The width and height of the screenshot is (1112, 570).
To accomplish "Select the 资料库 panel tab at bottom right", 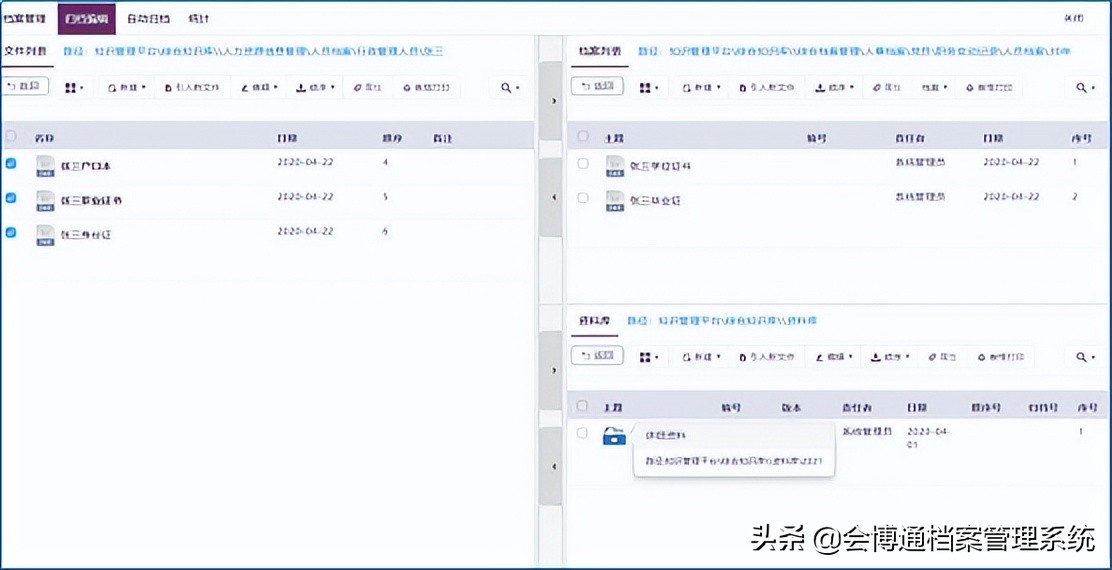I will 594,320.
